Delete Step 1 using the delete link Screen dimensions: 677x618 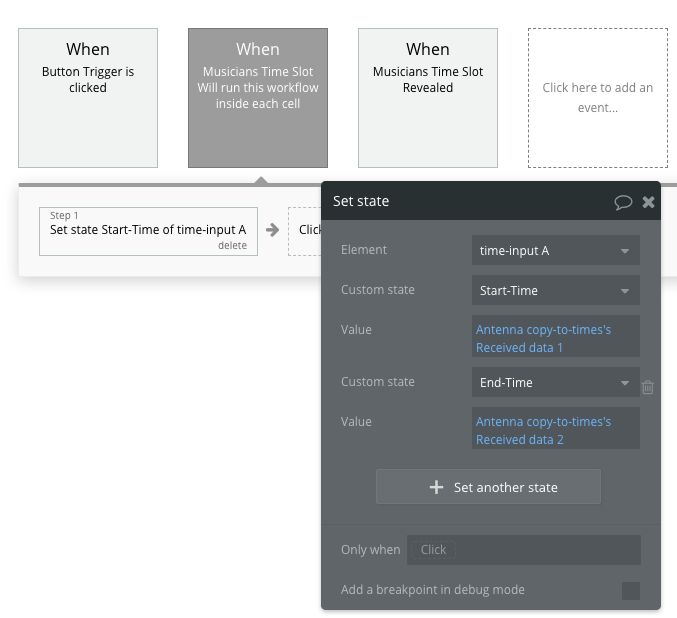(232, 245)
